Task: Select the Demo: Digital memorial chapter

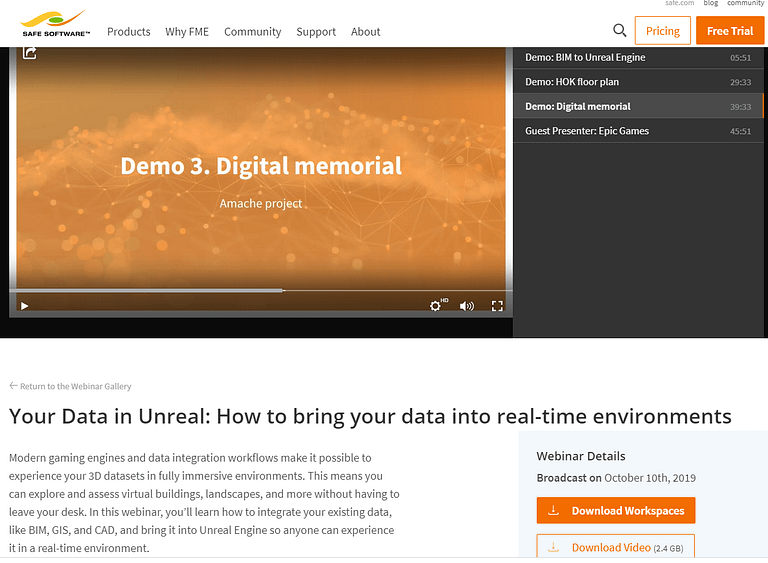Action: 638,106
